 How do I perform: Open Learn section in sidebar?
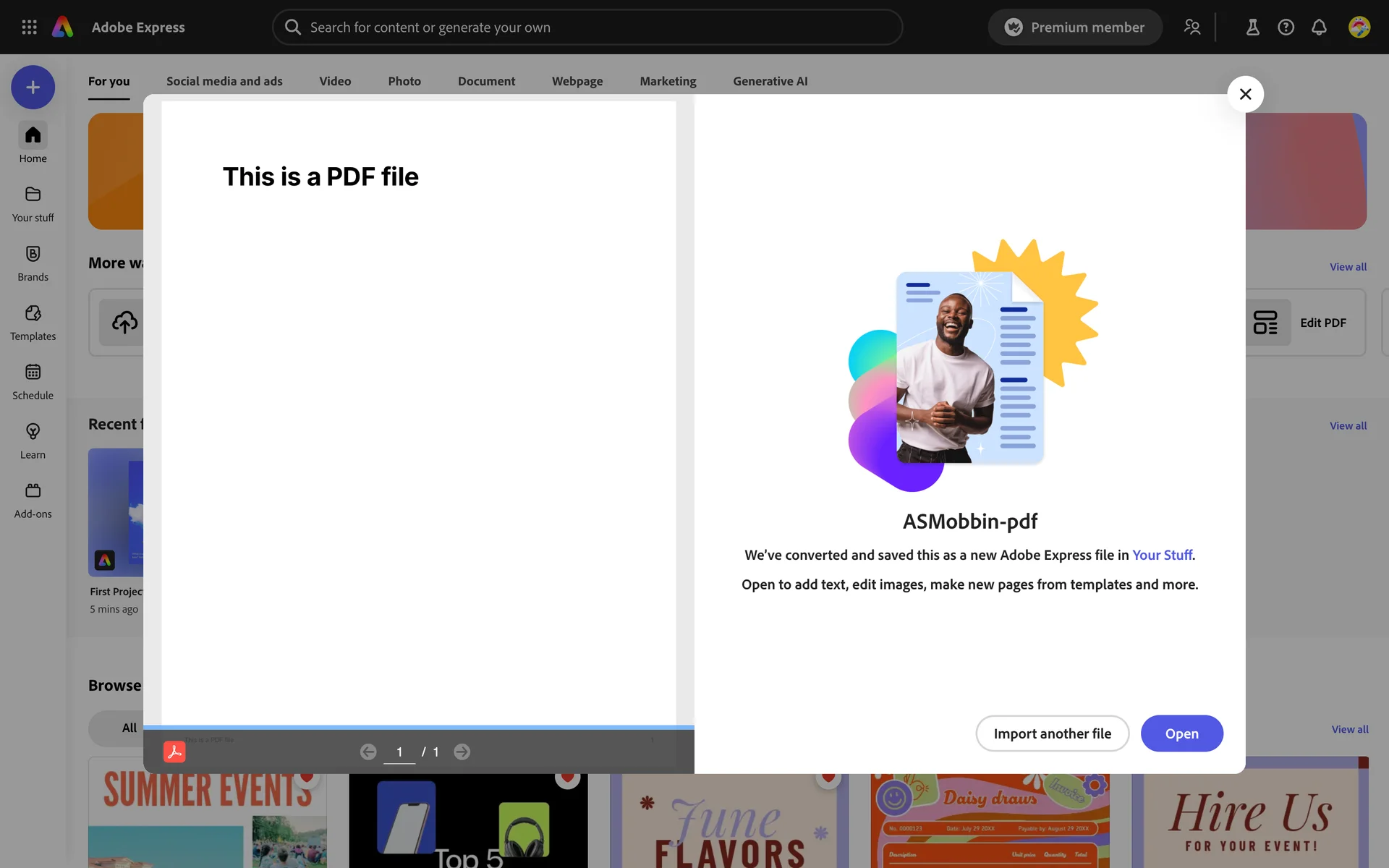pos(33,441)
